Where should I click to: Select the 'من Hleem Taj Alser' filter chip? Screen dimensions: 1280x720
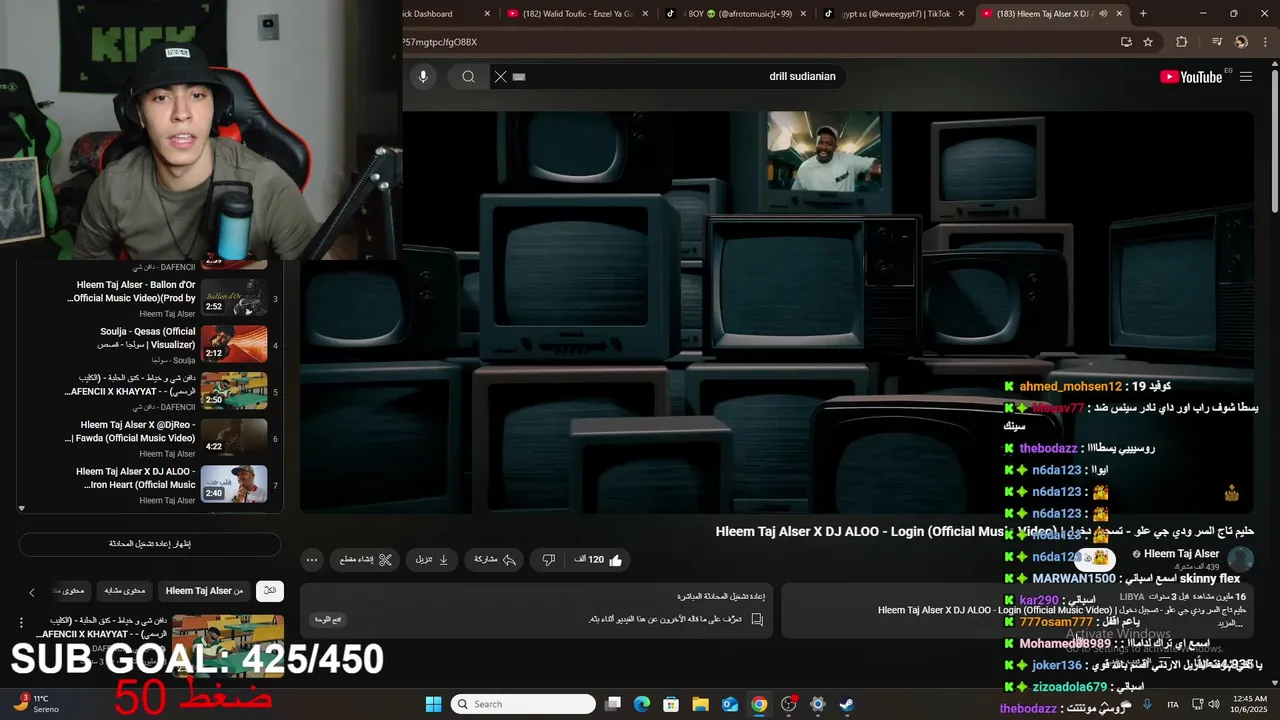pos(205,591)
